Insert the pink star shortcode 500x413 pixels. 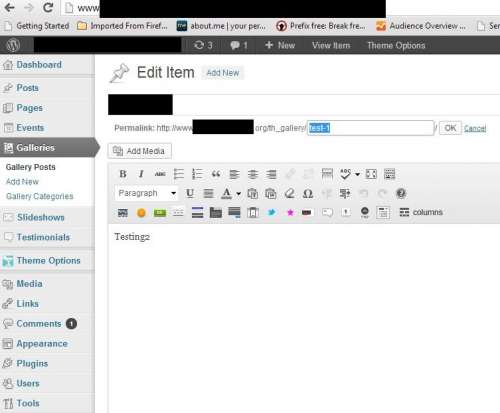tap(290, 212)
